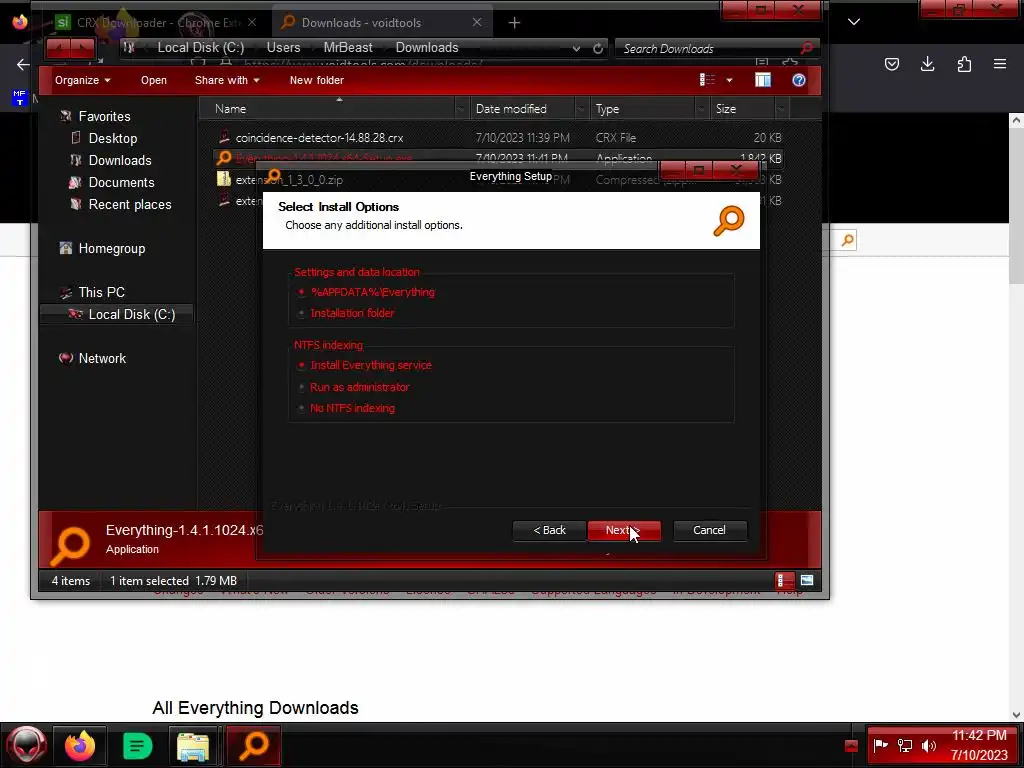Close the Downloads - voidtools tab
This screenshot has width=1024, height=768.
[477, 22]
